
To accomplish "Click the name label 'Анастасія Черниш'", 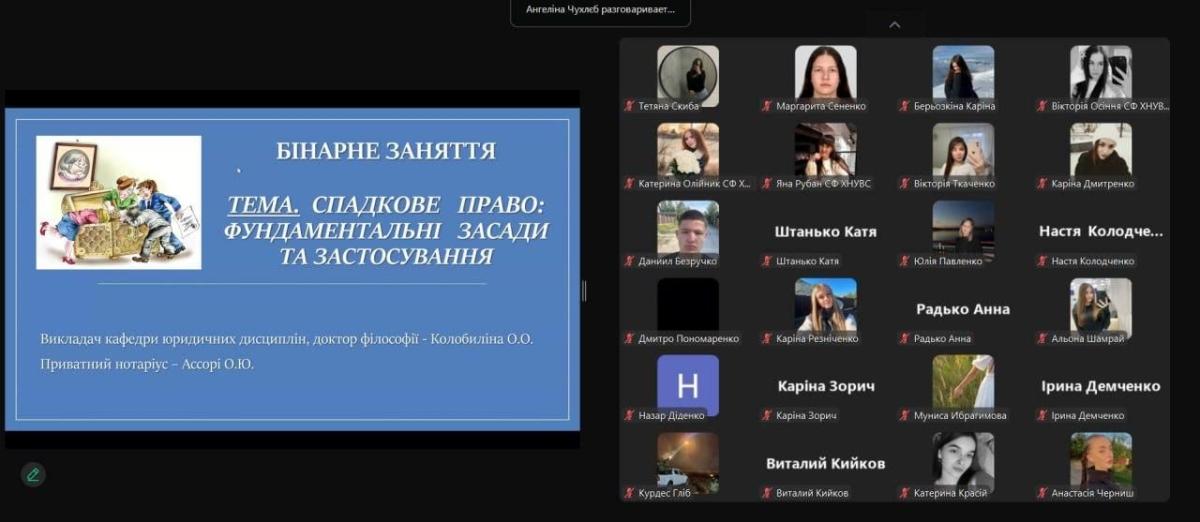I will [x=1093, y=493].
